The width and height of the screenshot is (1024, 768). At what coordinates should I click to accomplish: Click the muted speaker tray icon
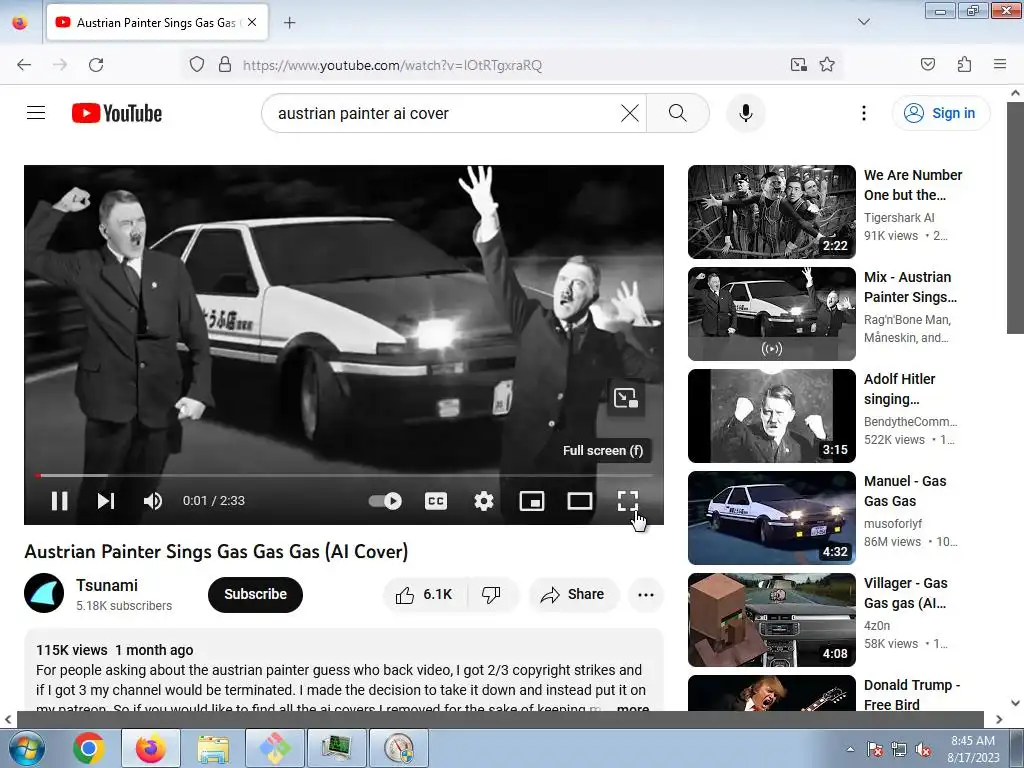(x=923, y=750)
